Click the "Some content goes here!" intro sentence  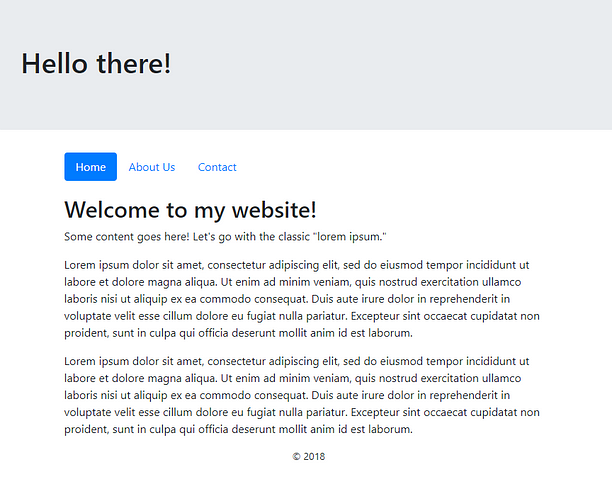pos(225,236)
